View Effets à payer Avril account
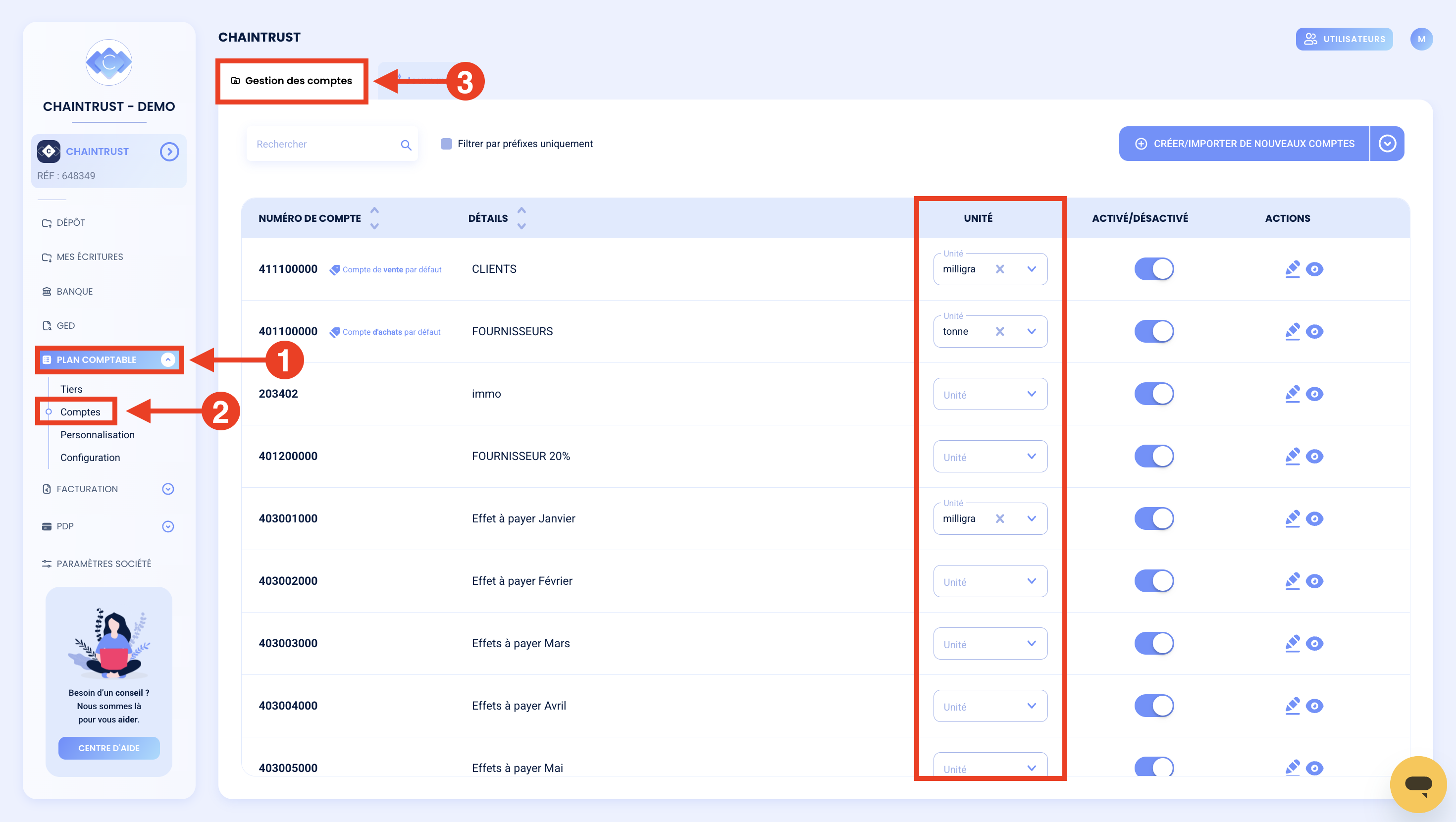This screenshot has width=1456, height=822. click(x=1314, y=706)
